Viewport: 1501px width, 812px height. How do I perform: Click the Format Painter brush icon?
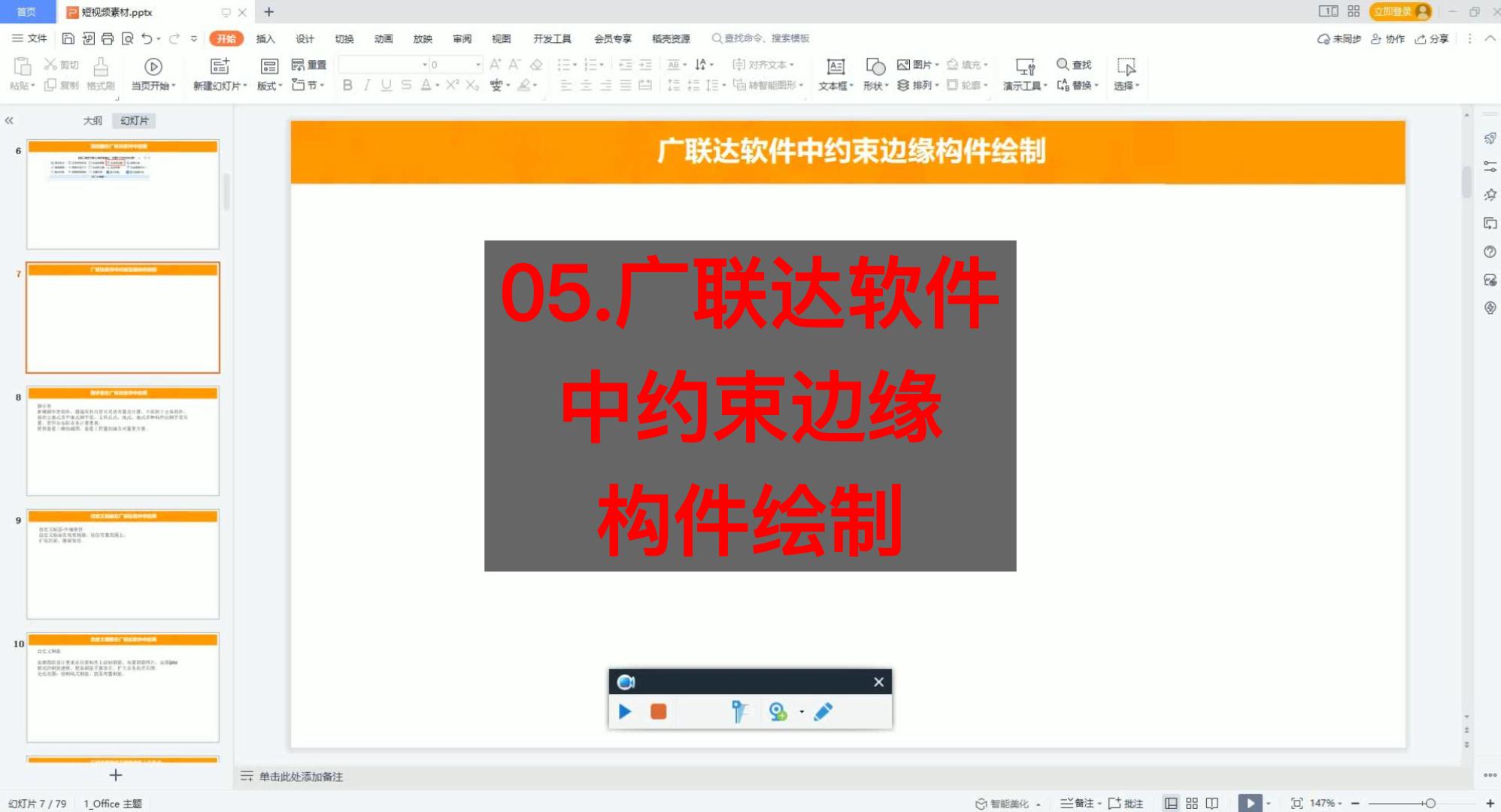coord(101,66)
